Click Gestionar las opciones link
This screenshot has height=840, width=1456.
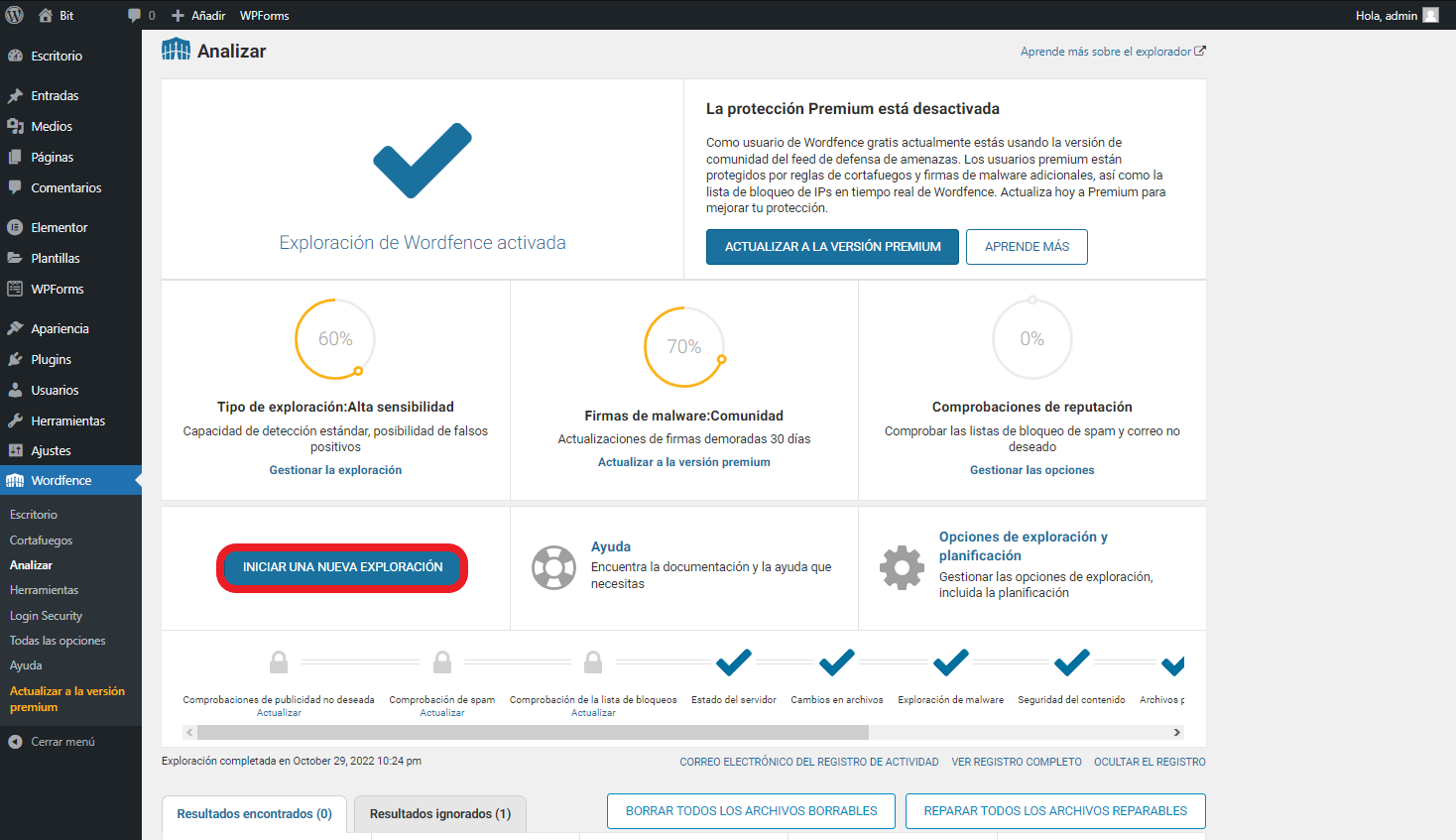click(x=1032, y=470)
